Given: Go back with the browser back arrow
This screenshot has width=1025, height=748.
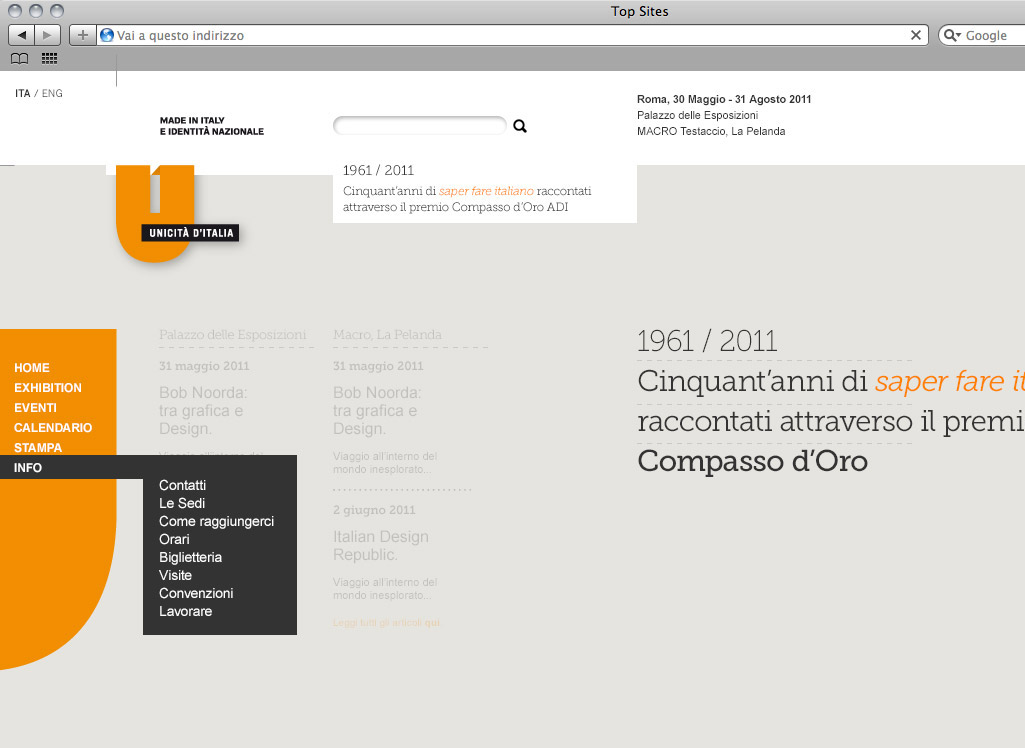Looking at the screenshot, I should pyautogui.click(x=22, y=35).
